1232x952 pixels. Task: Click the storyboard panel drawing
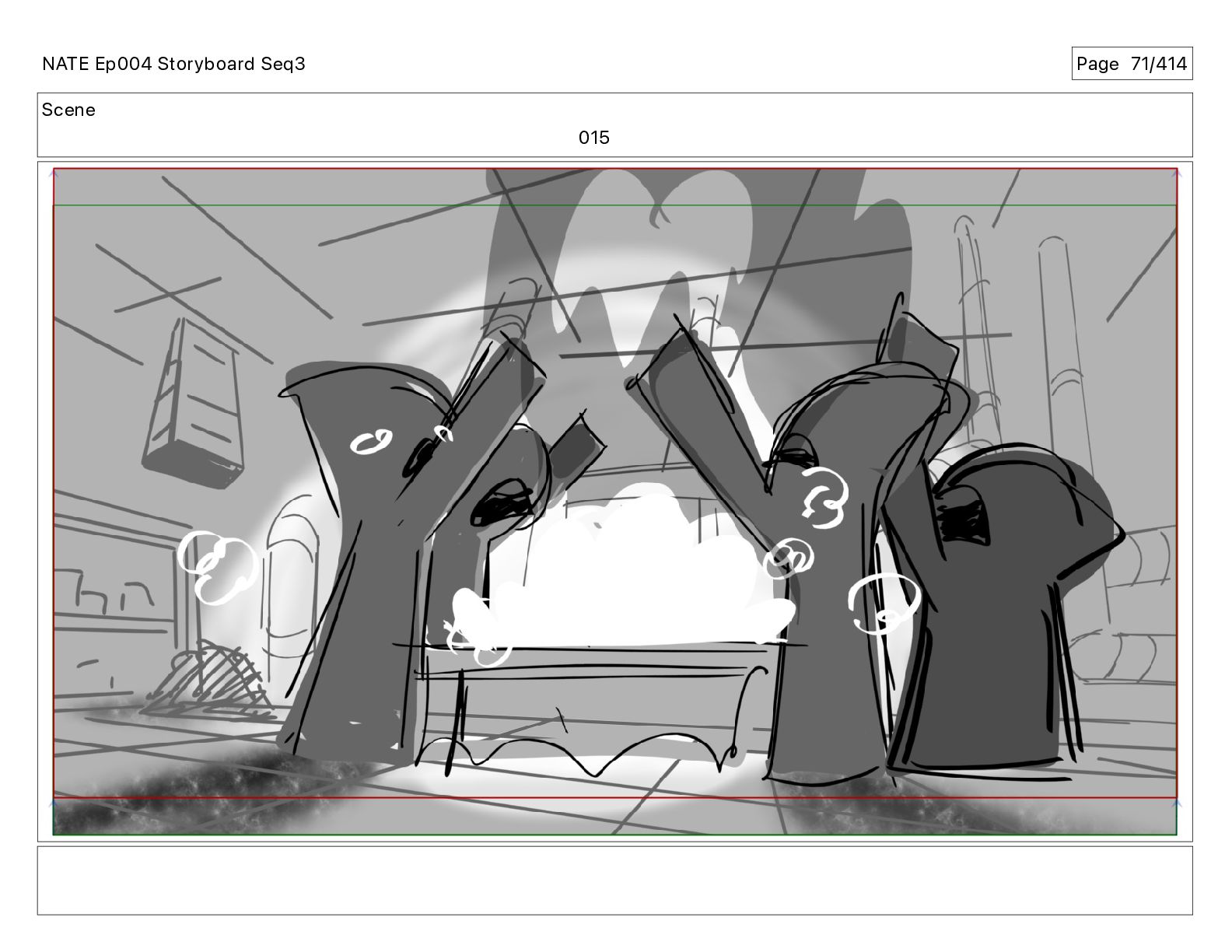pyautogui.click(x=614, y=502)
